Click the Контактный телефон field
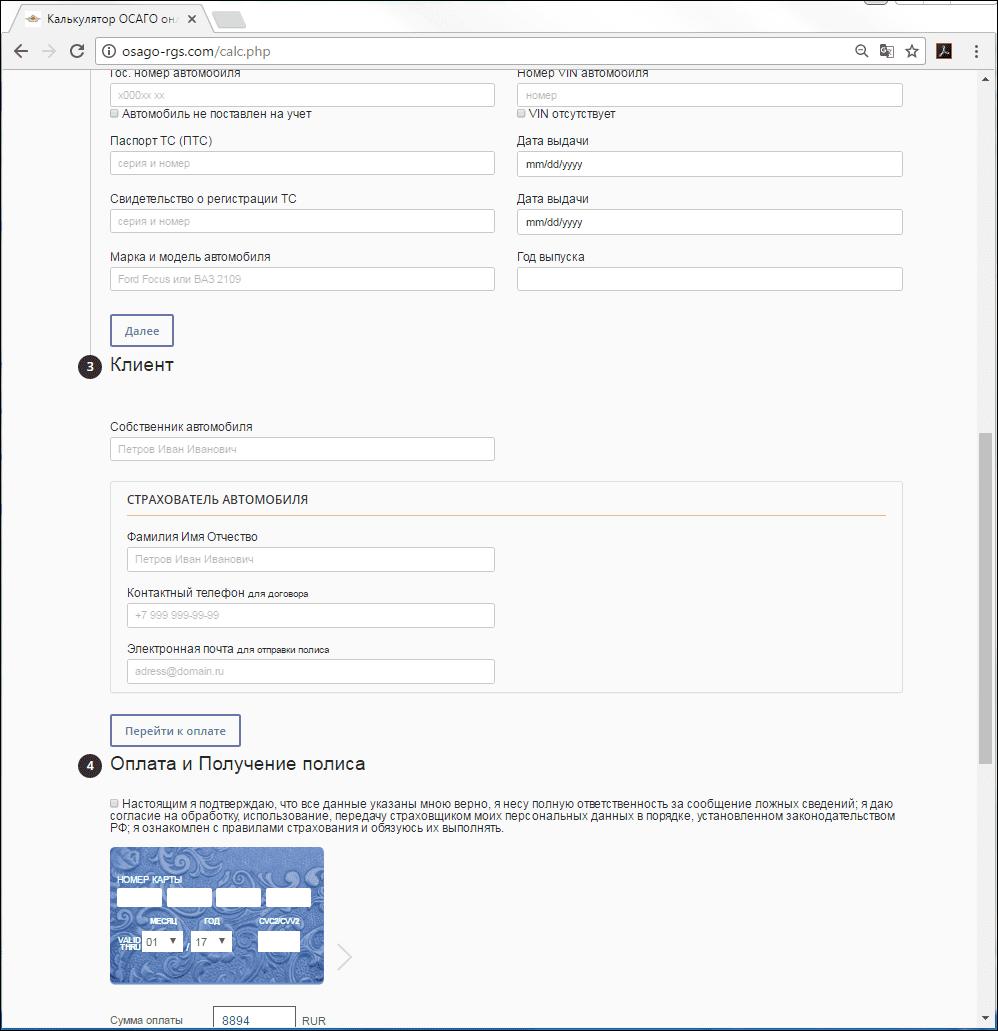This screenshot has height=1031, width=998. click(x=311, y=615)
